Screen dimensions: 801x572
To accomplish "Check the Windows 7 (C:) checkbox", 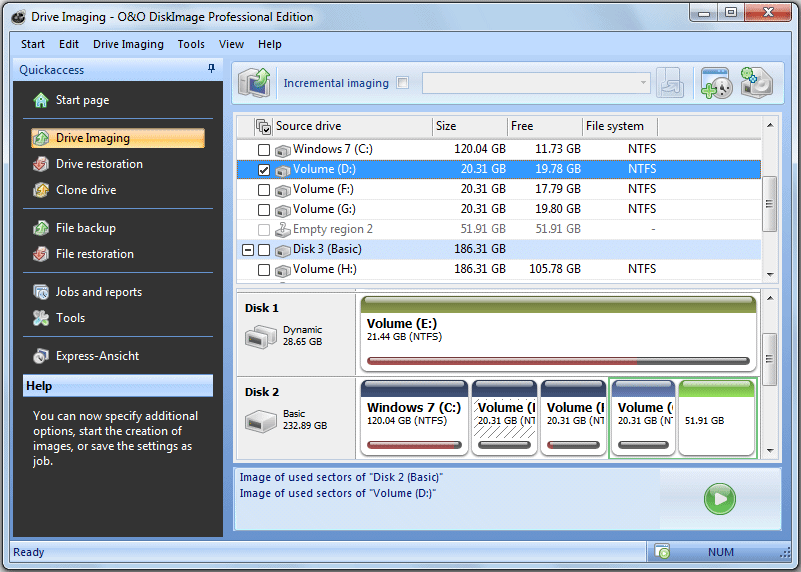I will 264,150.
